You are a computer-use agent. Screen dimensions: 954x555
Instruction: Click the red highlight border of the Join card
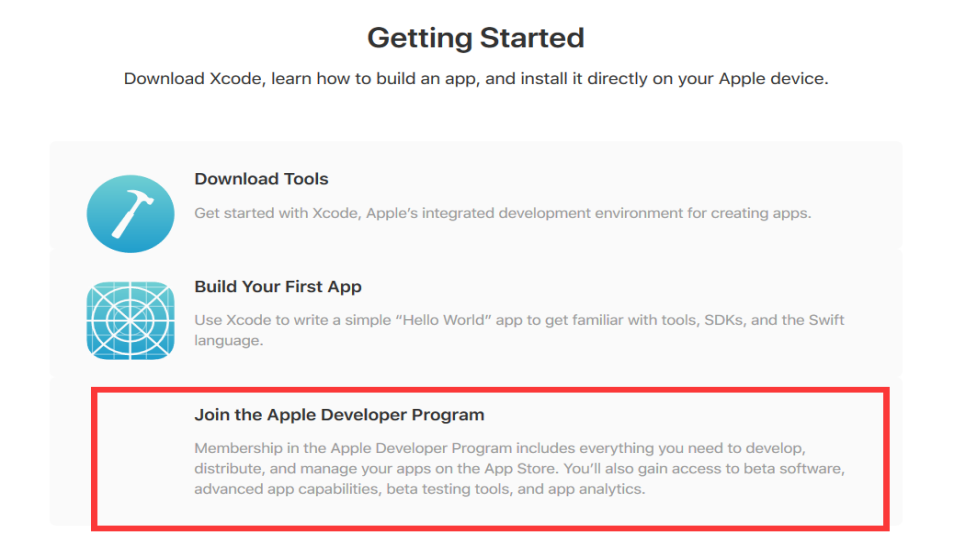pyautogui.click(x=490, y=390)
